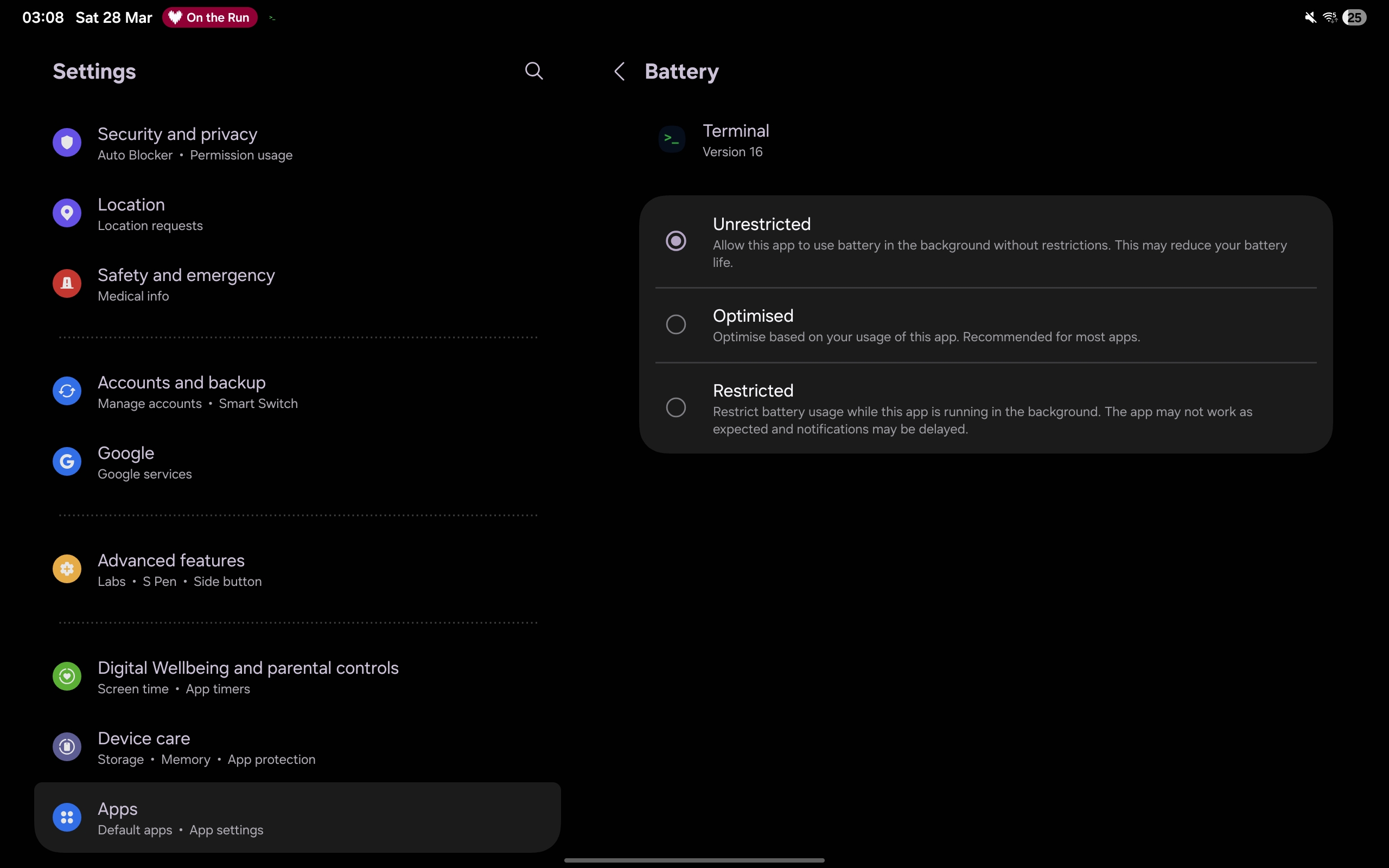The height and width of the screenshot is (868, 1389).
Task: Tap the mute icon in status bar
Action: click(1310, 17)
